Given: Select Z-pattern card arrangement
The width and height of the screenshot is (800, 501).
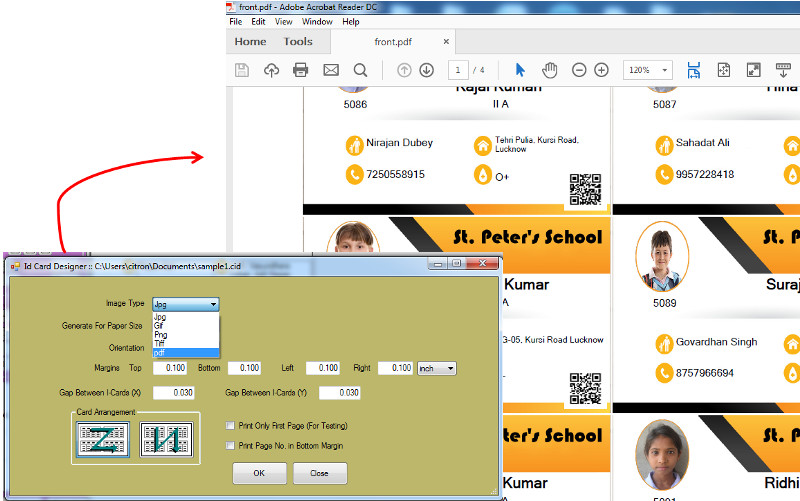Looking at the screenshot, I should (x=101, y=440).
